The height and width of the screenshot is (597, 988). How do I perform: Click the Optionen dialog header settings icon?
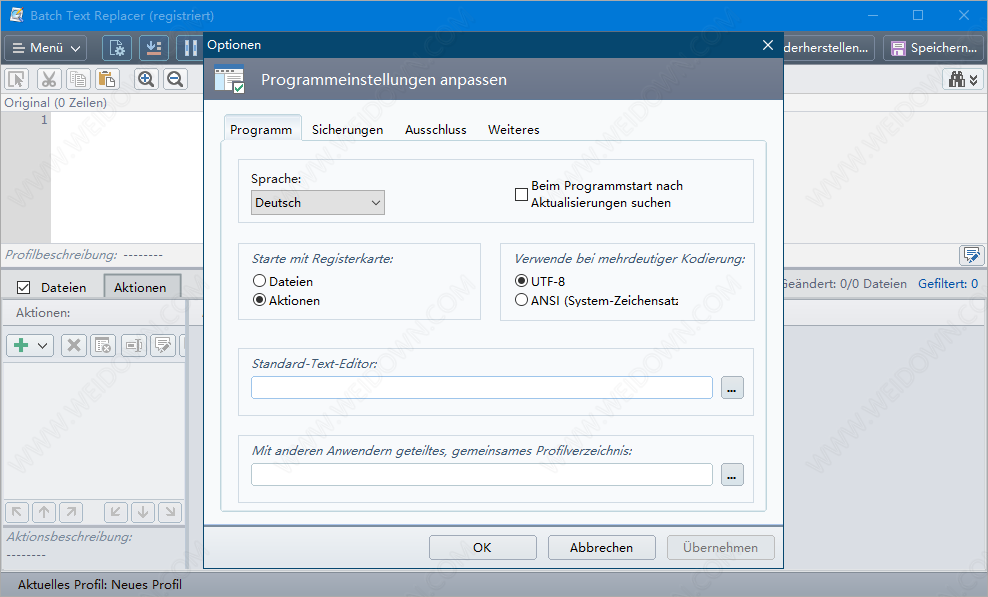[x=229, y=79]
